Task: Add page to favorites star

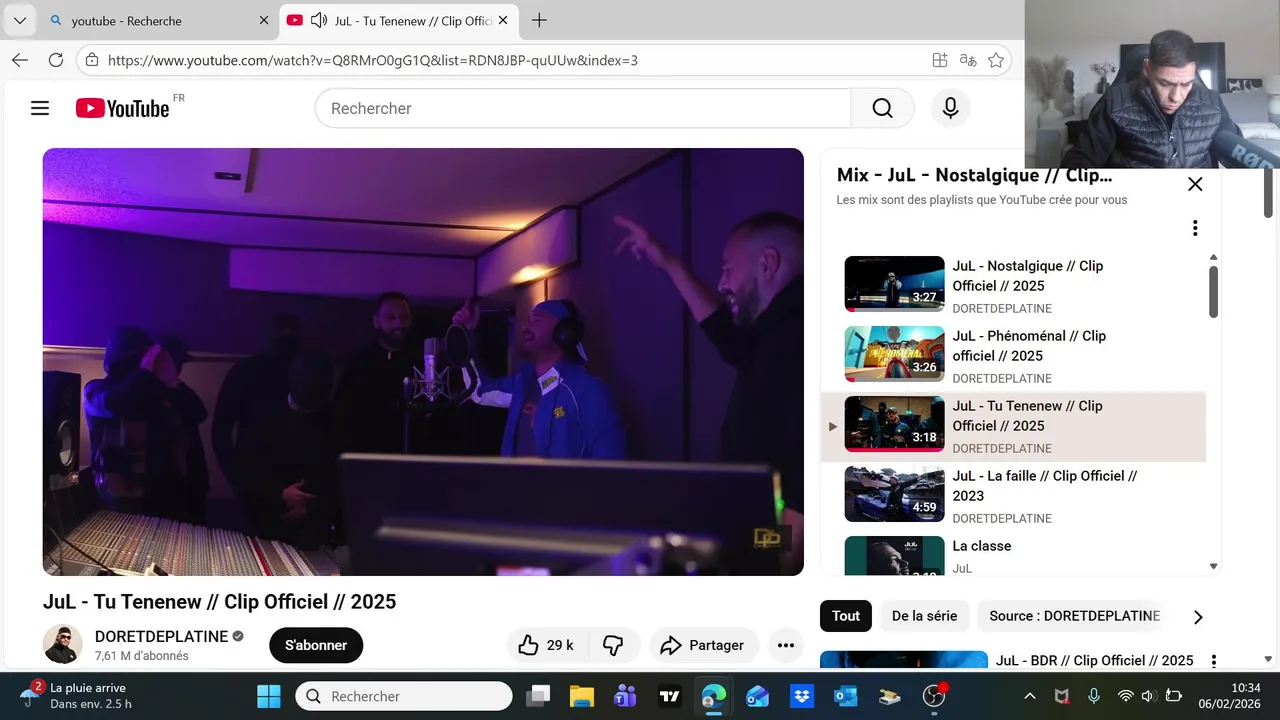Action: point(996,60)
